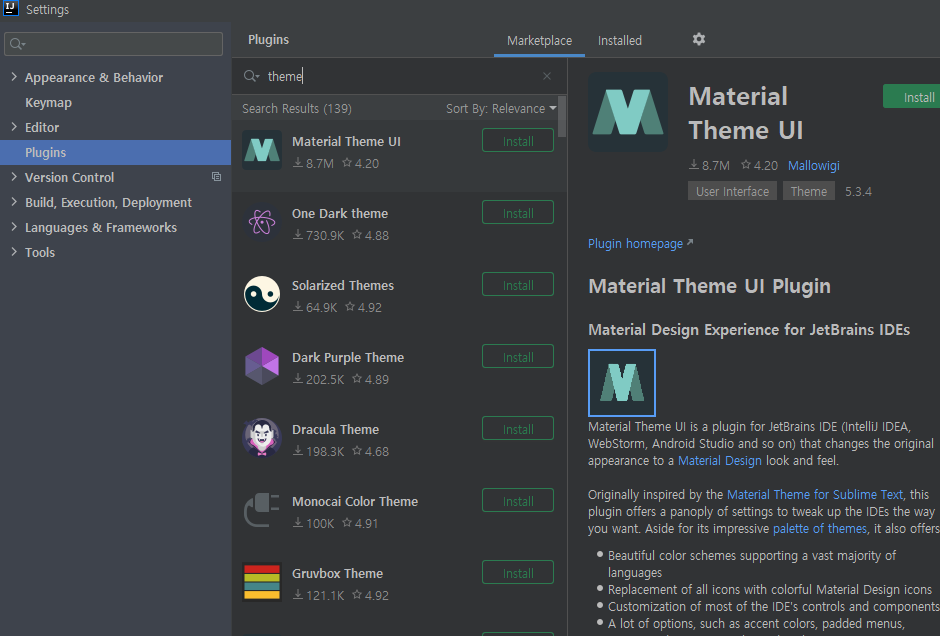
Task: Click the Solarized Themes yin-yang icon
Action: (262, 294)
